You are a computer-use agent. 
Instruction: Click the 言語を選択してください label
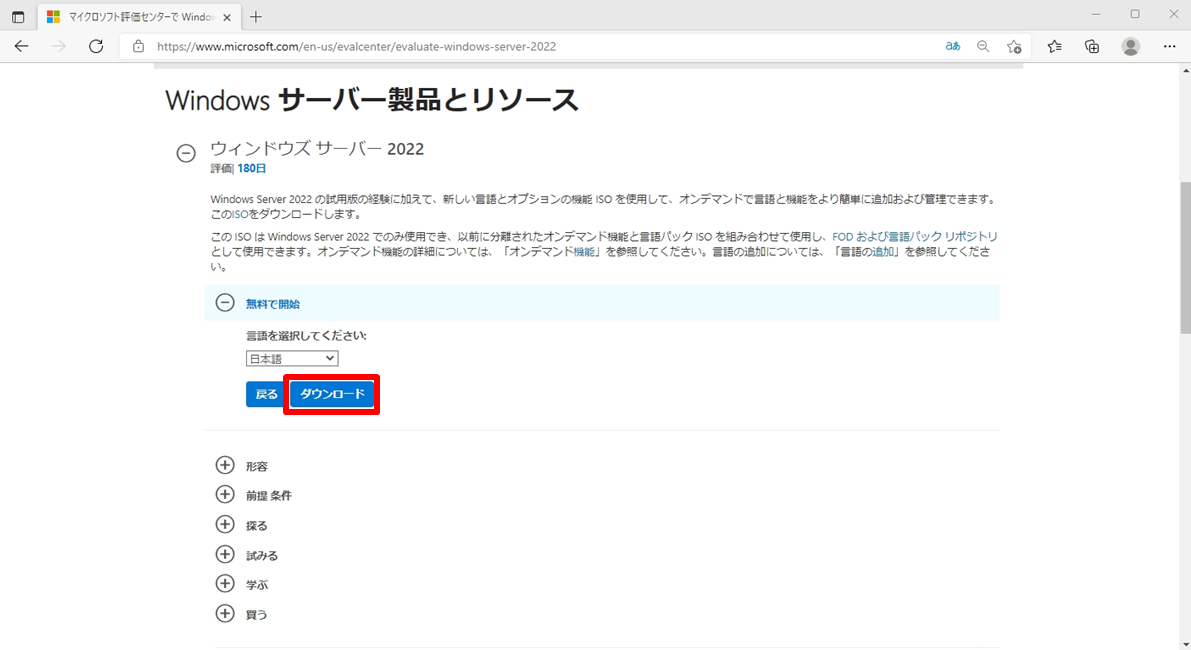[x=306, y=336]
